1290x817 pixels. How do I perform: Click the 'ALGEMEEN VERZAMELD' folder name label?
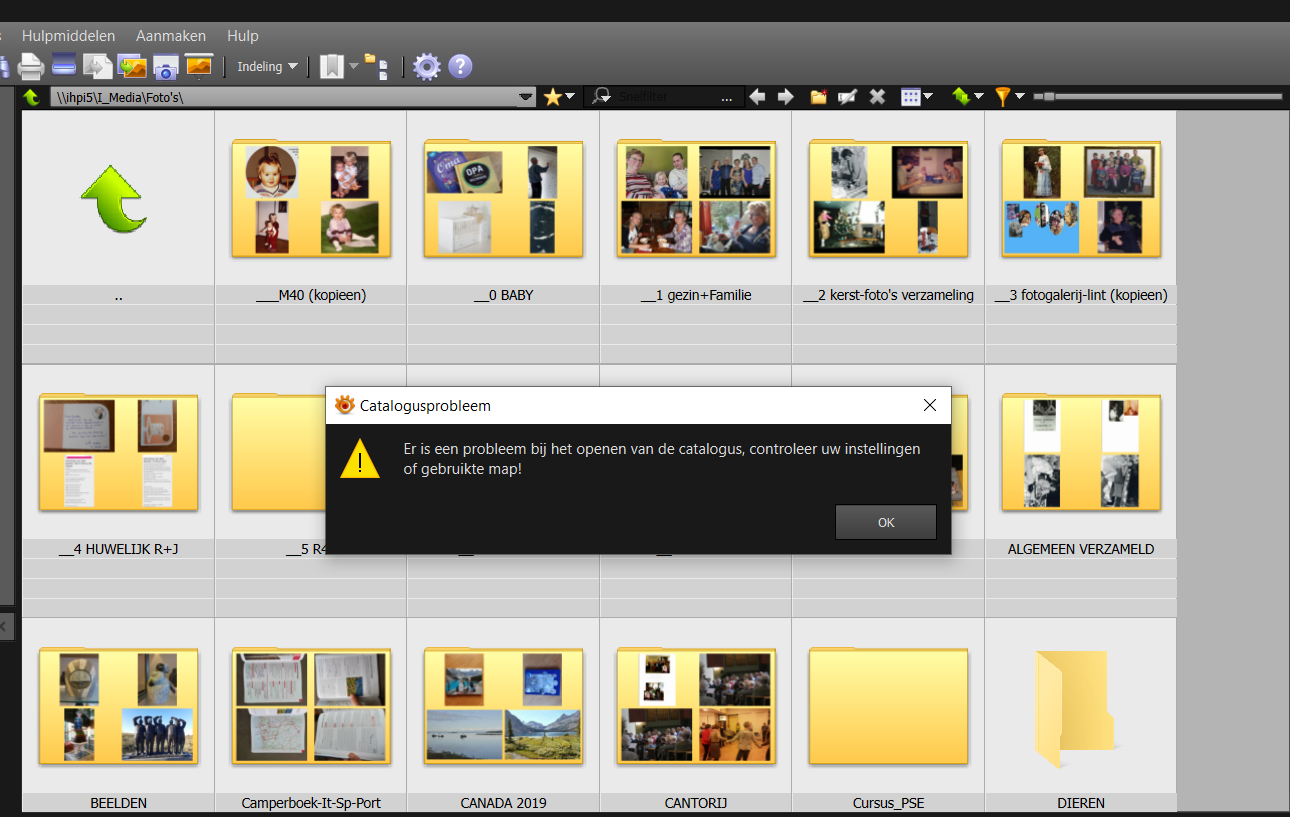(1081, 549)
